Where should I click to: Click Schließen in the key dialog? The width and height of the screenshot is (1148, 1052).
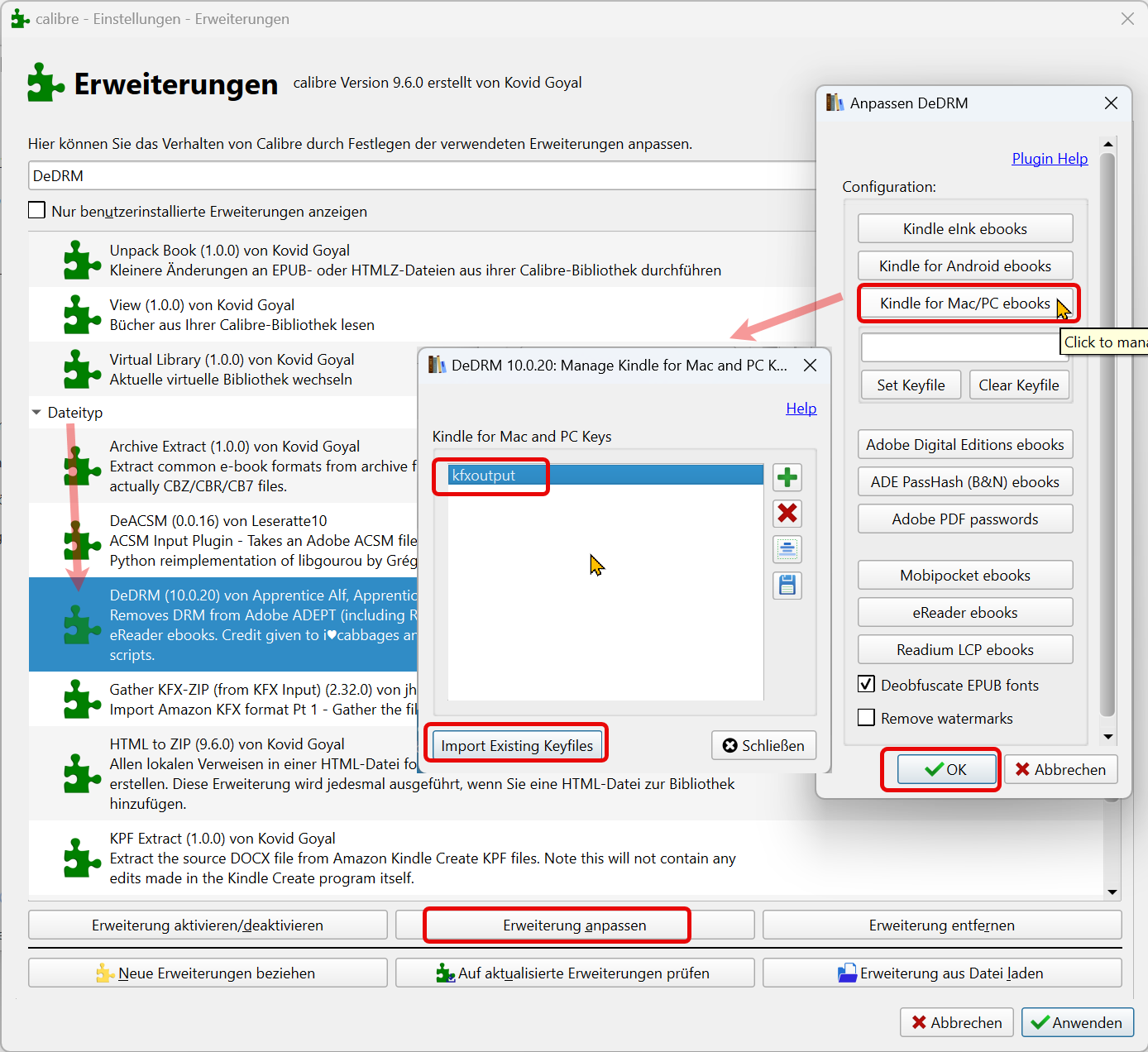click(x=763, y=745)
